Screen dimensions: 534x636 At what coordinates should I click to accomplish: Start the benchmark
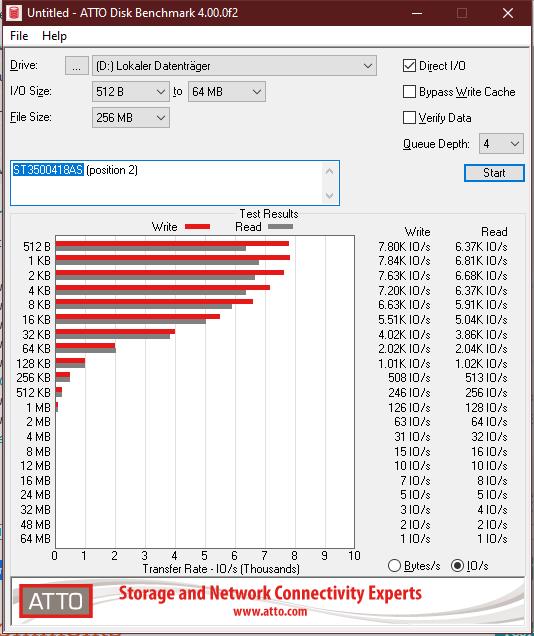[494, 173]
